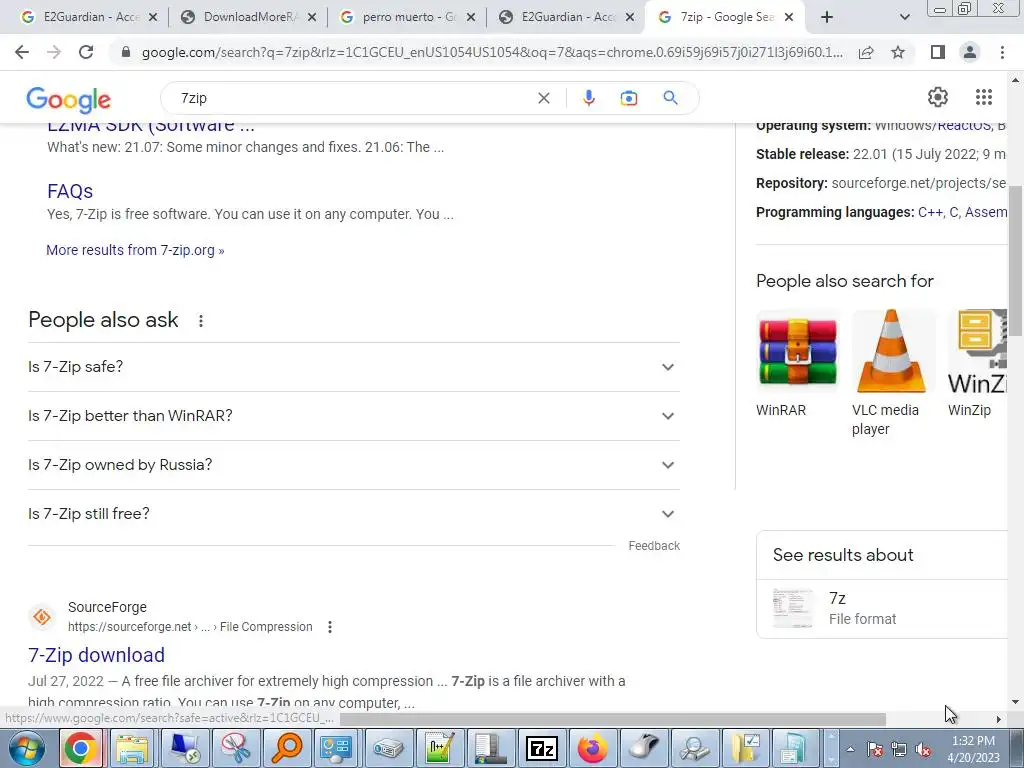Click into the Google search box

click(353, 98)
